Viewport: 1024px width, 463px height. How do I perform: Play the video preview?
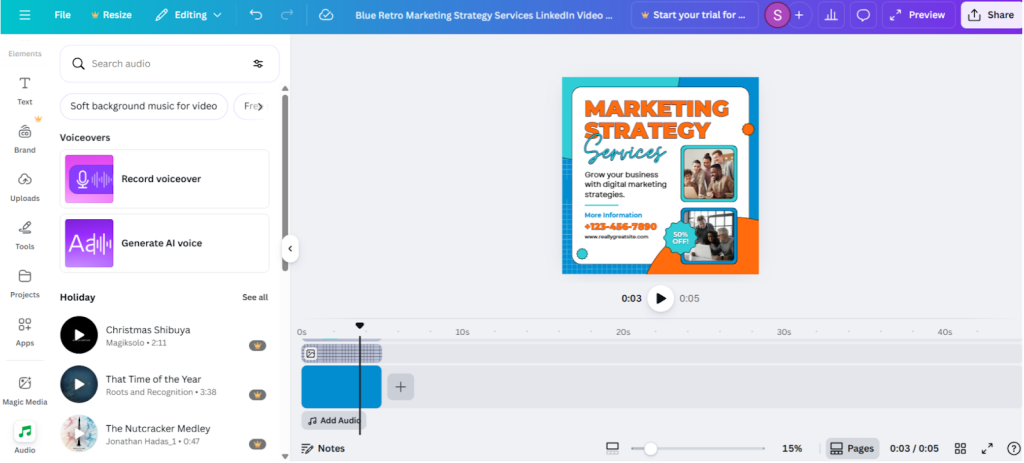[x=661, y=298]
